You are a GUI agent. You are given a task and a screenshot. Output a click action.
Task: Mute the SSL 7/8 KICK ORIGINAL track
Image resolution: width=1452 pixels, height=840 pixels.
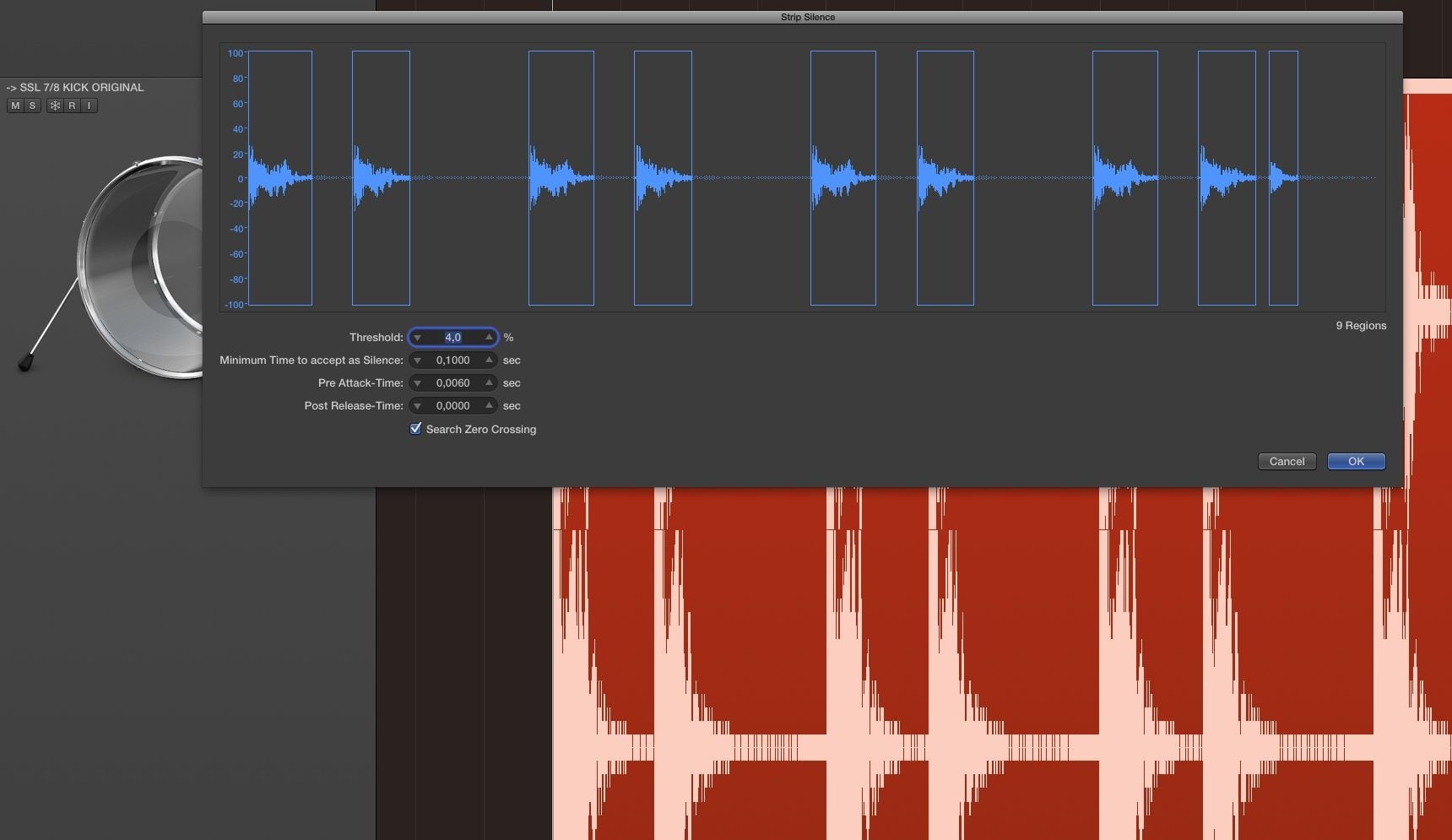[15, 106]
